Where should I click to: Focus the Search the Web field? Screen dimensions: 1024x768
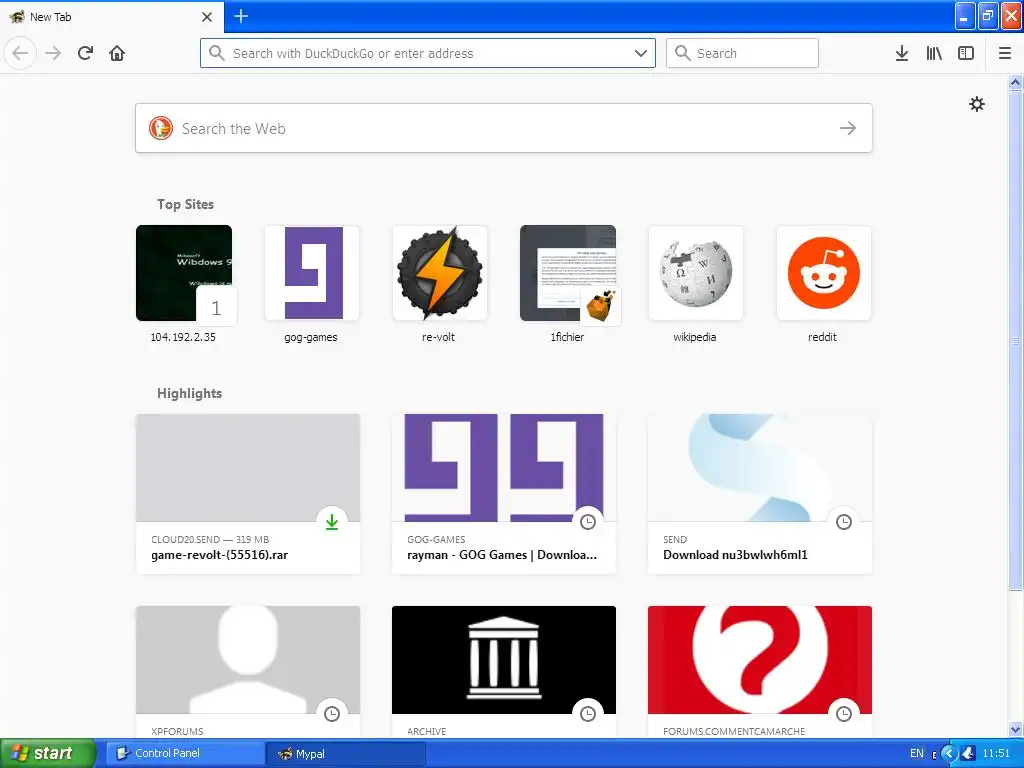pos(504,128)
